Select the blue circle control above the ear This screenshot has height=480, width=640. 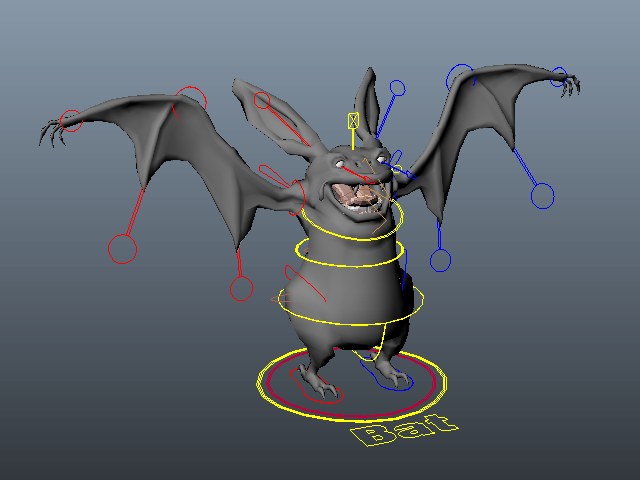pos(397,88)
